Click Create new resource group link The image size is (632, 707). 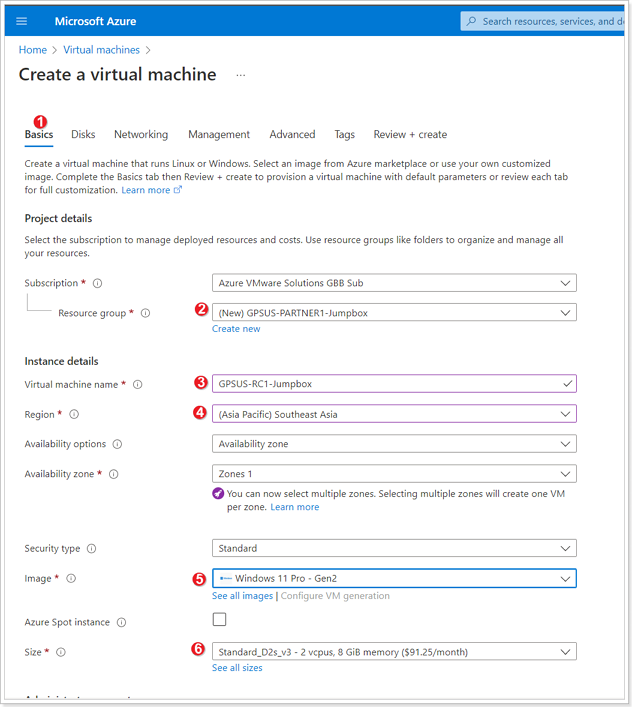[236, 329]
